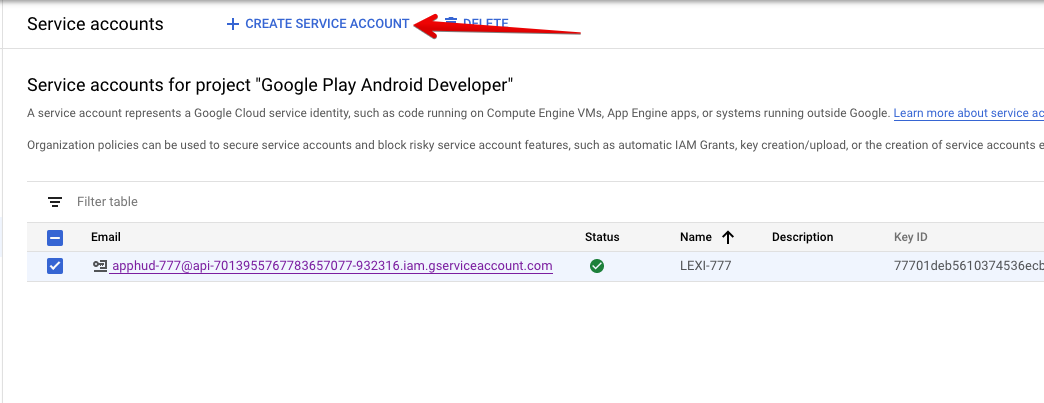This screenshot has width=1044, height=403.
Task: Focus the Filter table input
Action: pyautogui.click(x=107, y=202)
